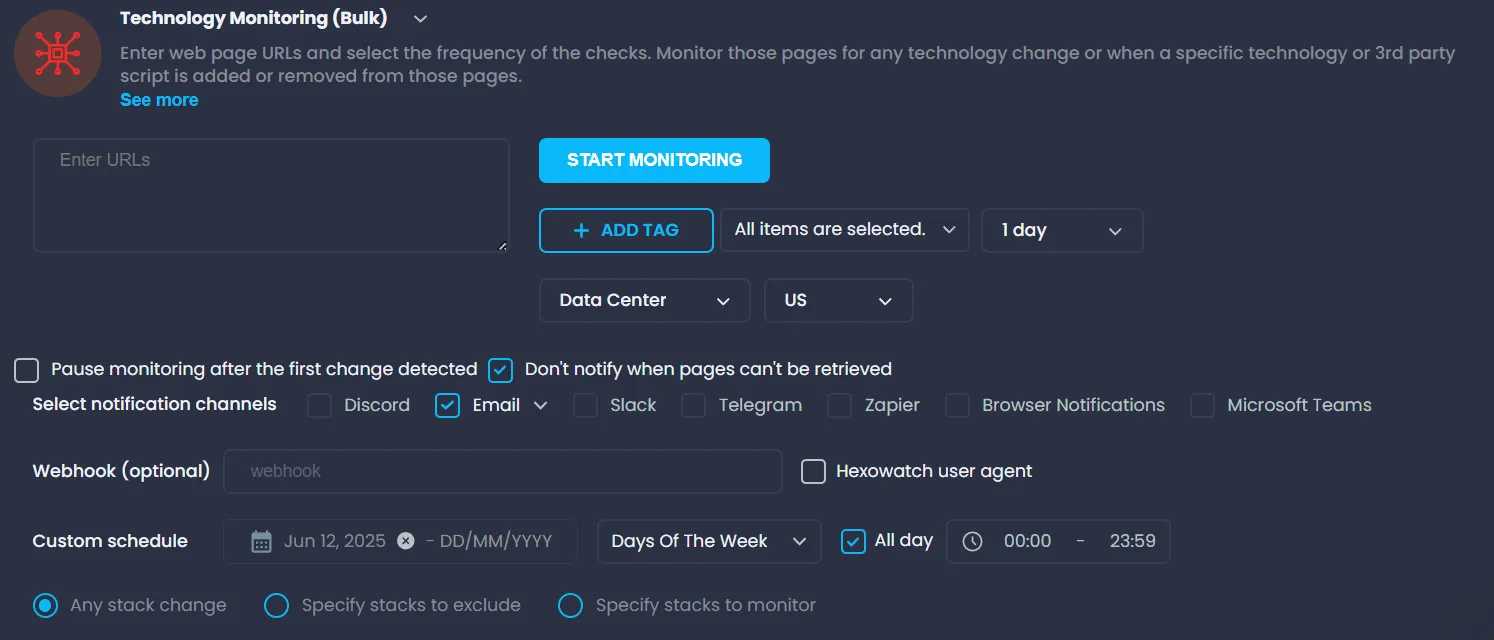This screenshot has width=1494, height=640.
Task: Open the Data Center dropdown
Action: pos(644,300)
